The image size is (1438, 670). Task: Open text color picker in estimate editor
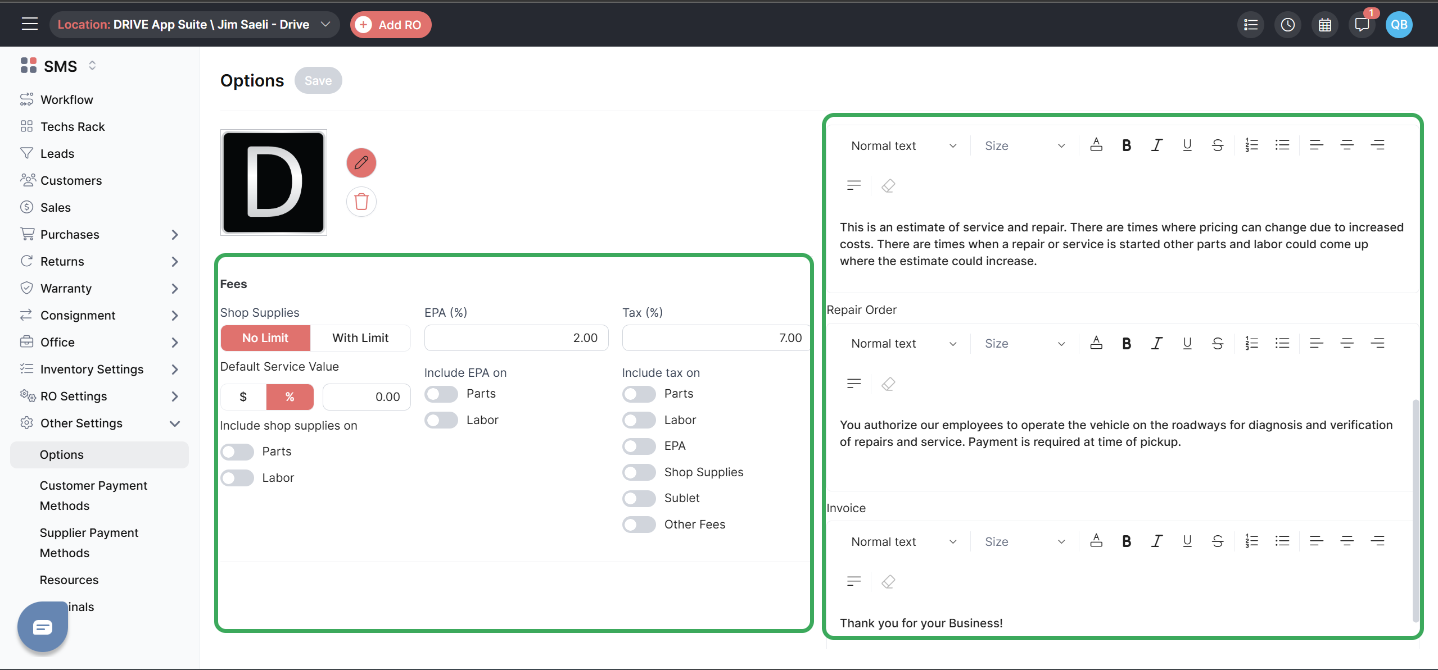(1096, 145)
